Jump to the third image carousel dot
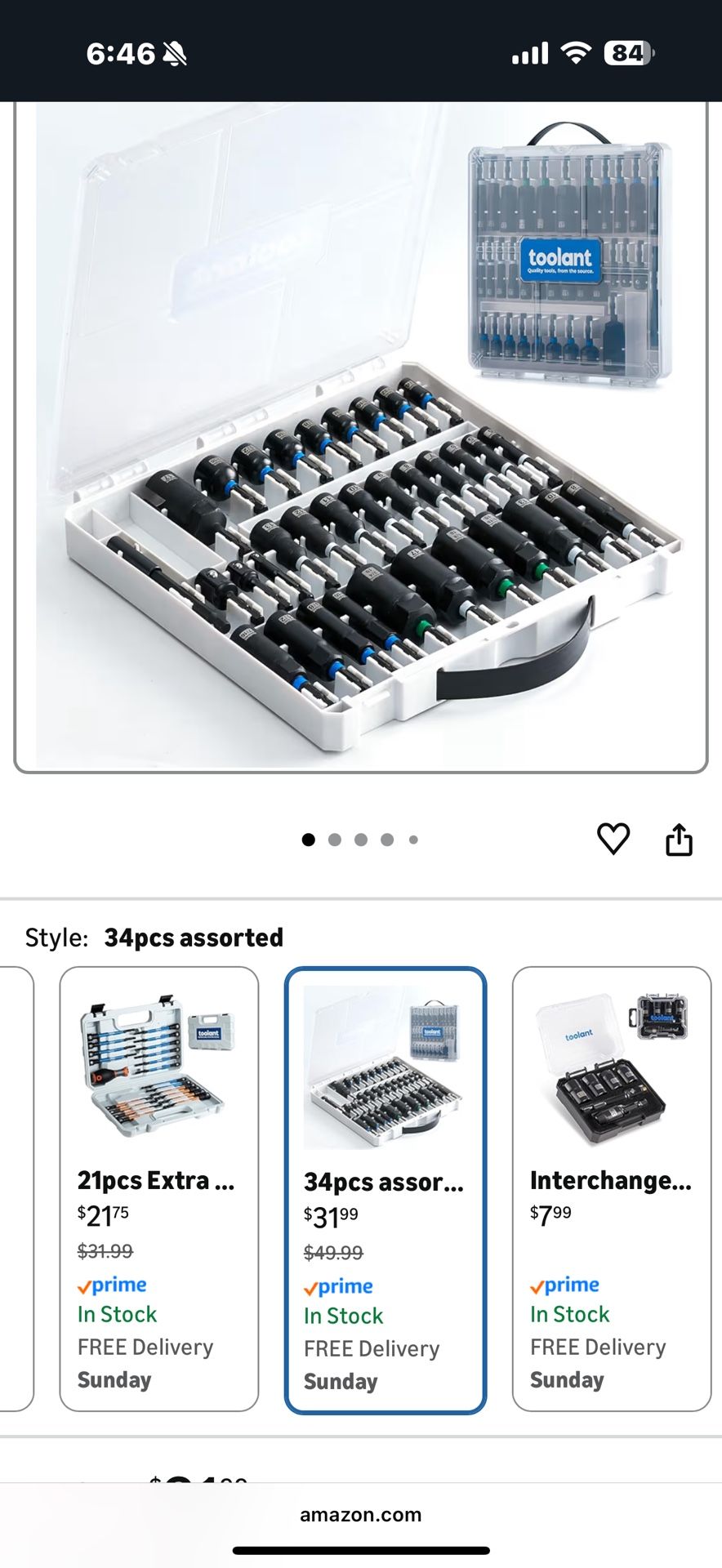Image resolution: width=722 pixels, height=1568 pixels. click(x=361, y=840)
